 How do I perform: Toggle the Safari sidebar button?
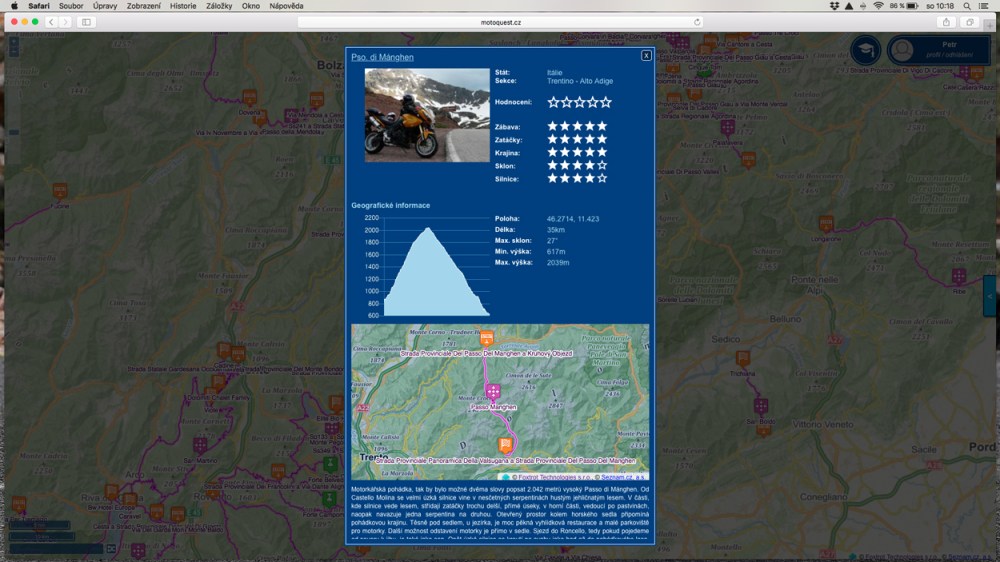tap(86, 22)
